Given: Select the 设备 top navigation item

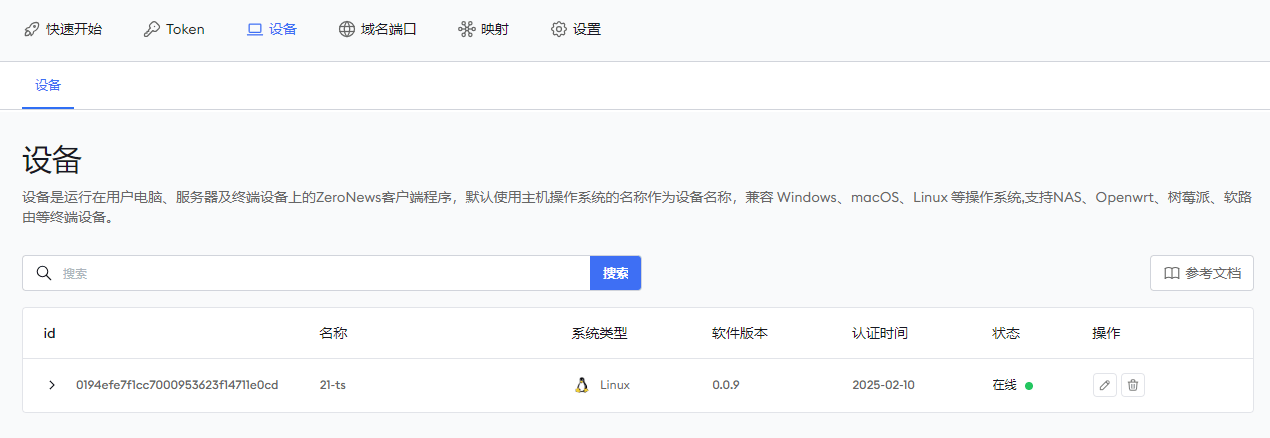Looking at the screenshot, I should coord(272,29).
